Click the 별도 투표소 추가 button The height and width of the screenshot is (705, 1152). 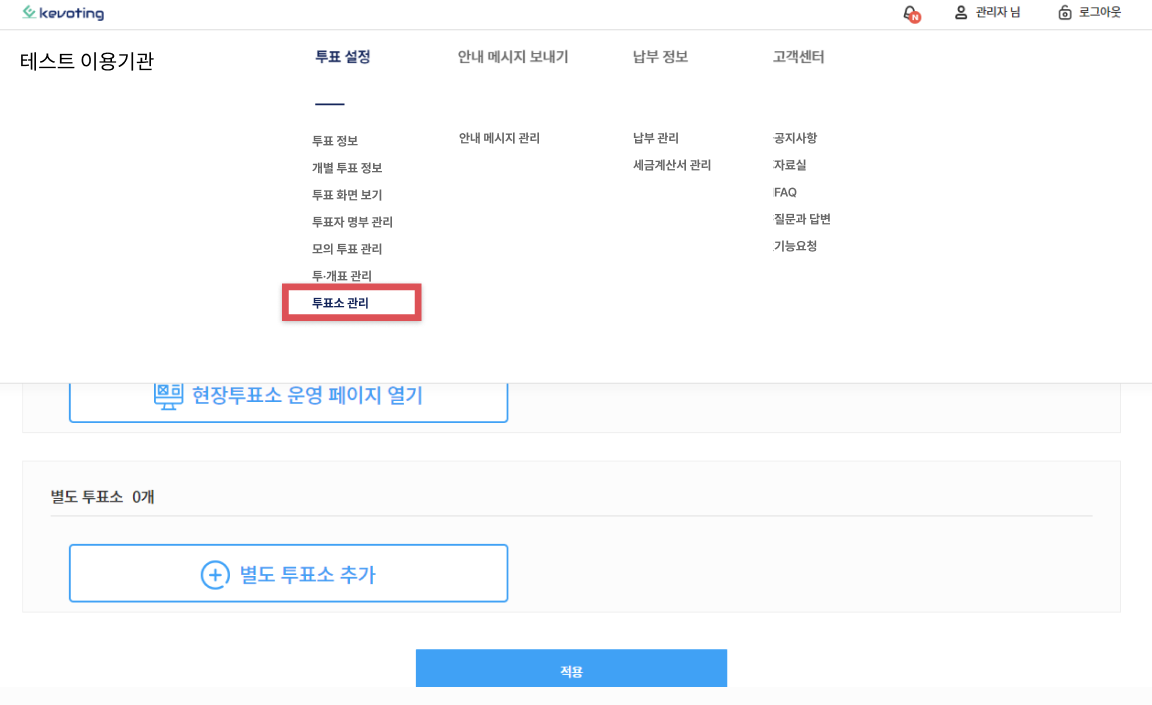click(288, 574)
